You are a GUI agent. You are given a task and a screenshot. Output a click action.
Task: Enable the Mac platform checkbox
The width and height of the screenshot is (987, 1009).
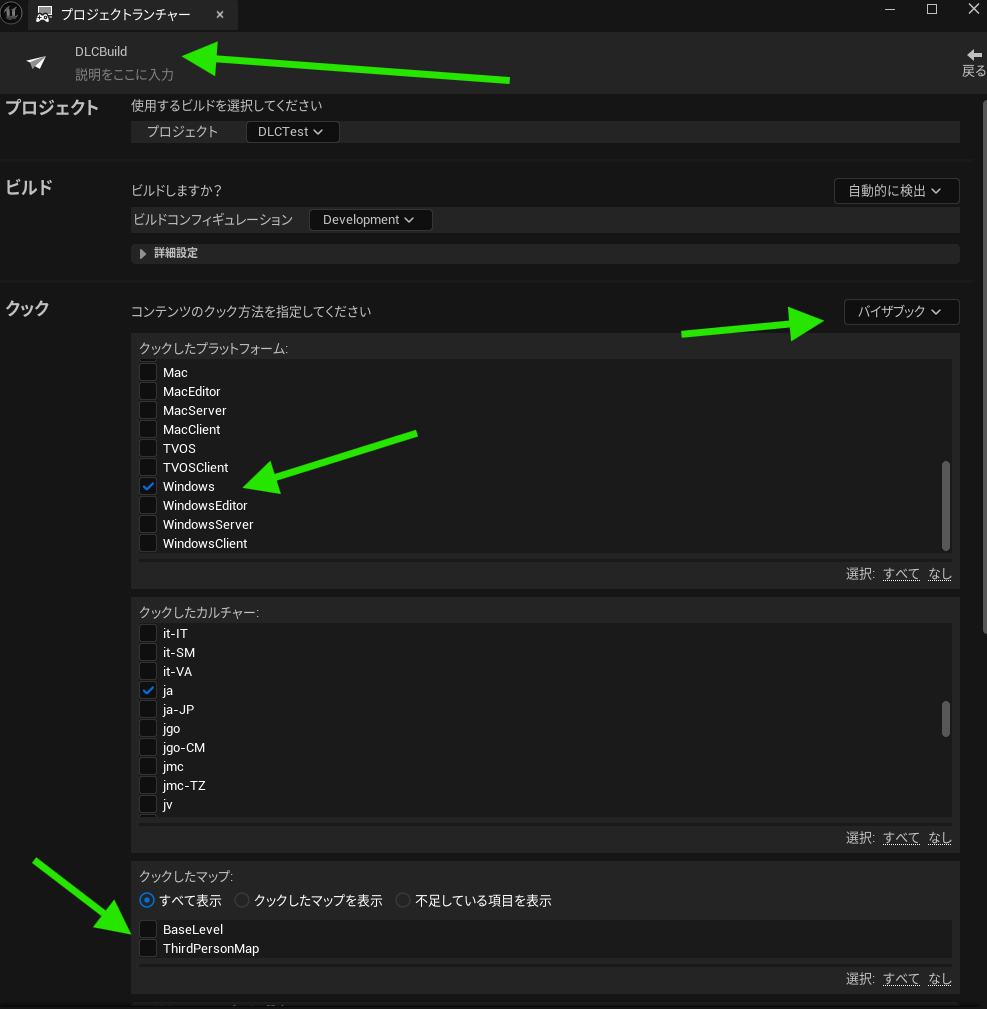pyautogui.click(x=148, y=373)
